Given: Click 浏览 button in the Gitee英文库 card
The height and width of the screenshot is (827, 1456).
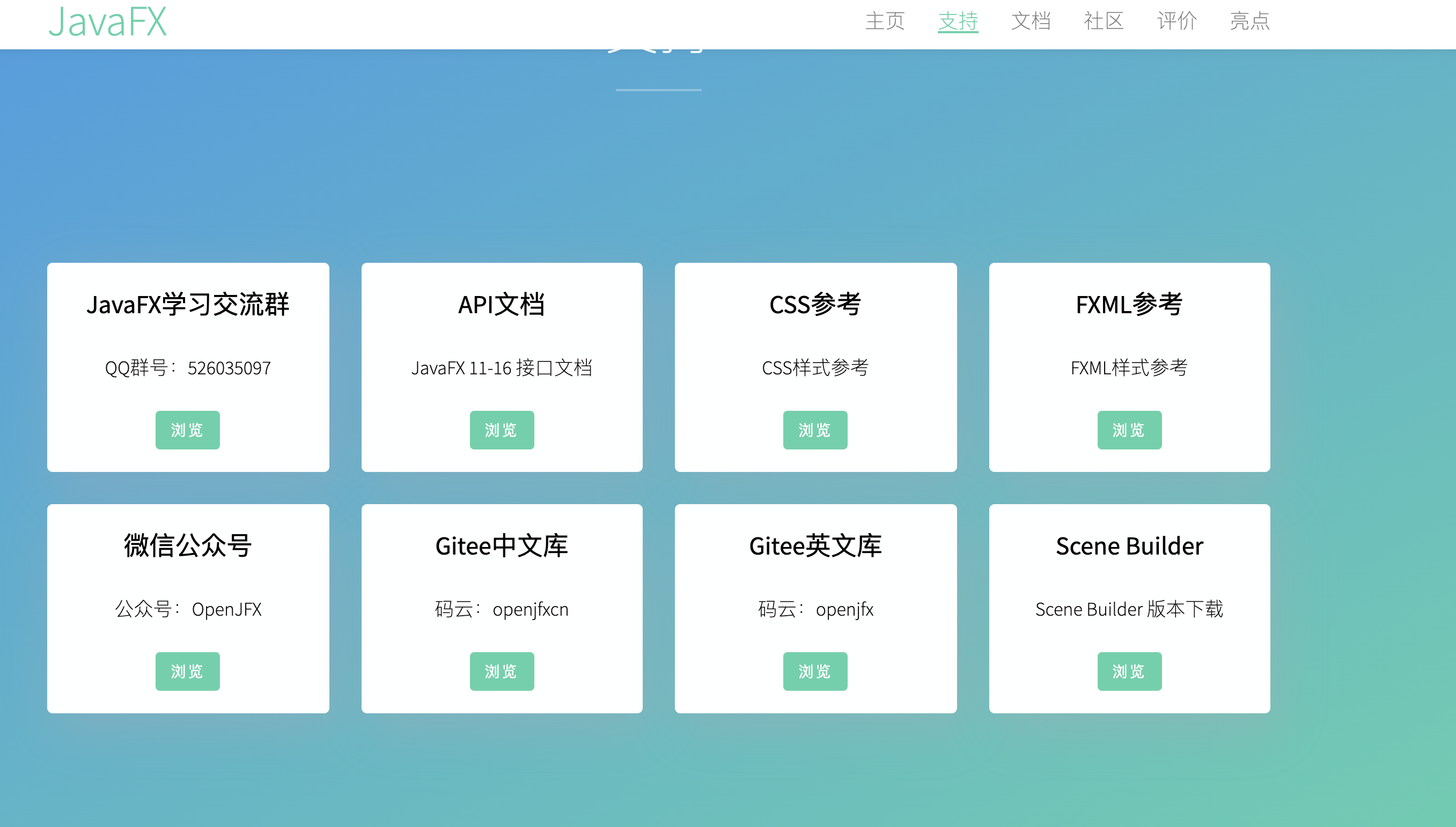Looking at the screenshot, I should point(815,671).
